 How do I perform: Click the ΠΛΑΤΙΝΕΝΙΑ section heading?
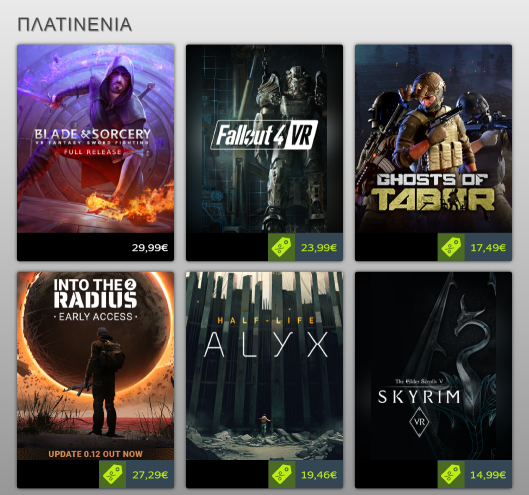click(x=75, y=25)
